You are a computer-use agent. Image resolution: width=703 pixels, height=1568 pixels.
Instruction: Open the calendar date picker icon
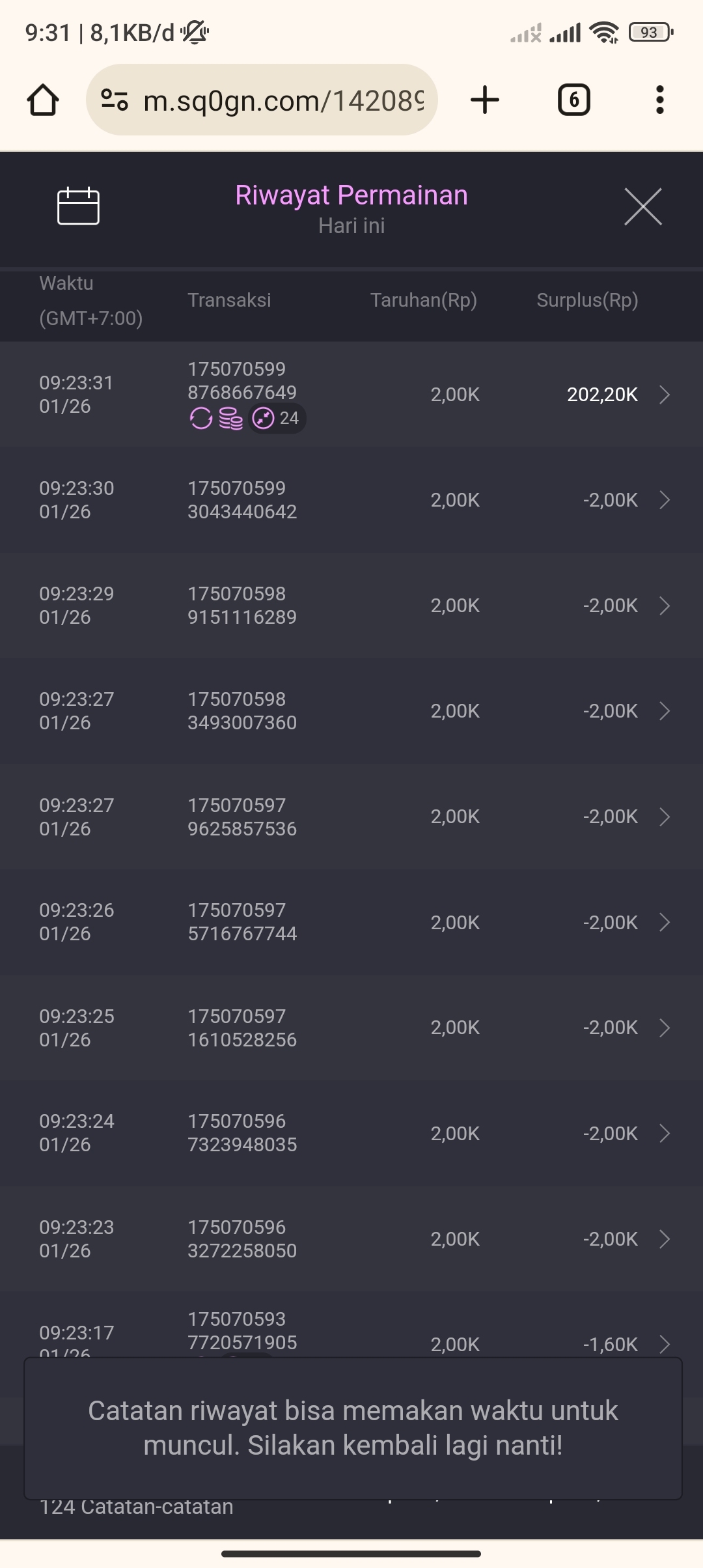tap(78, 206)
